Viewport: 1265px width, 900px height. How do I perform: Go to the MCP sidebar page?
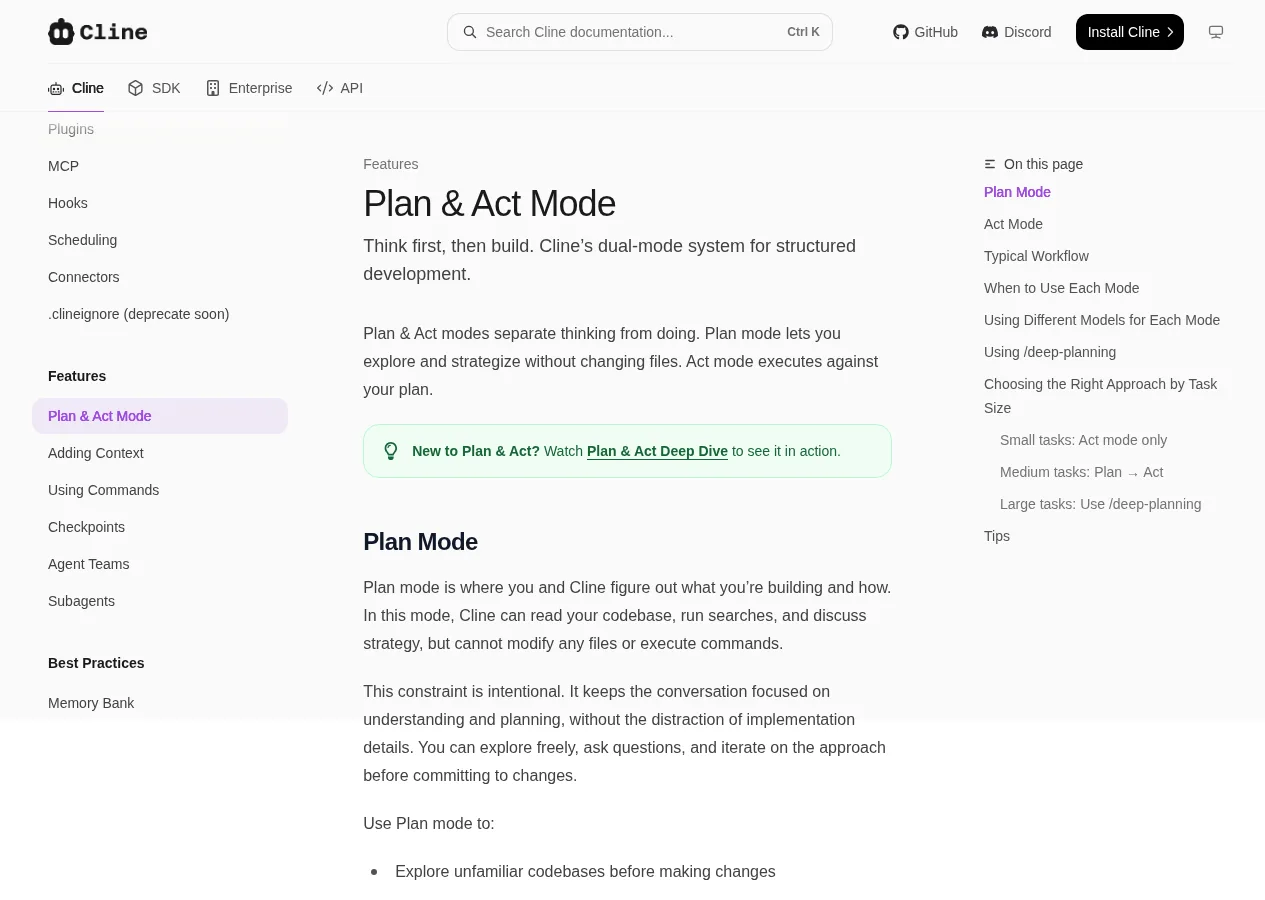(63, 166)
